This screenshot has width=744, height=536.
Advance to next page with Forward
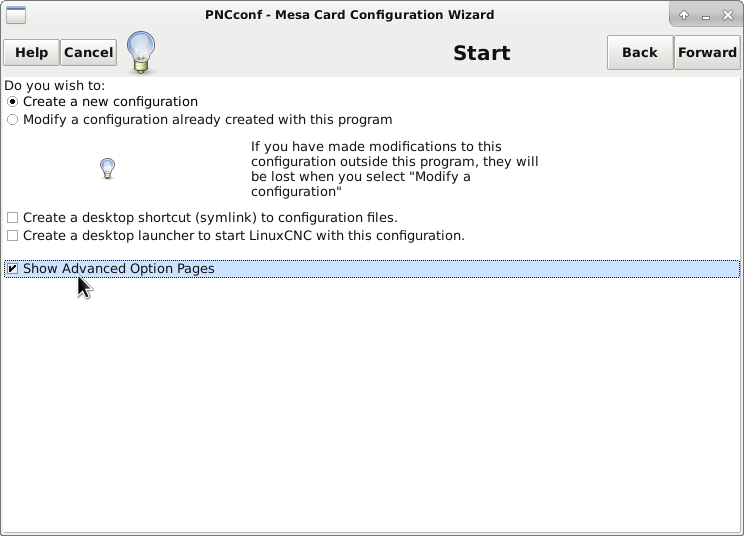707,53
